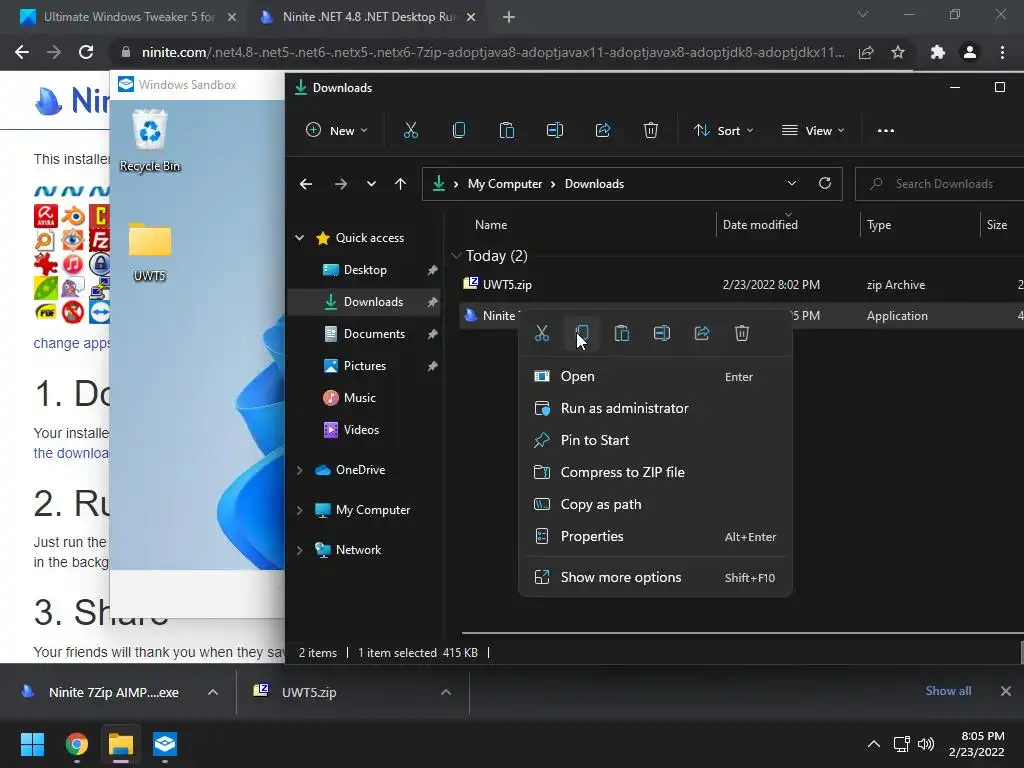Click the change apps link on Ninite page
This screenshot has height=768, width=1024.
tap(71, 343)
